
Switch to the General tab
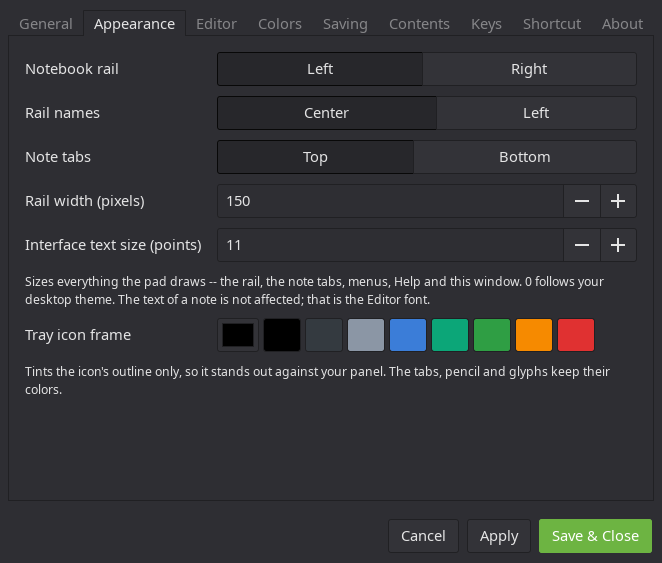coord(46,24)
